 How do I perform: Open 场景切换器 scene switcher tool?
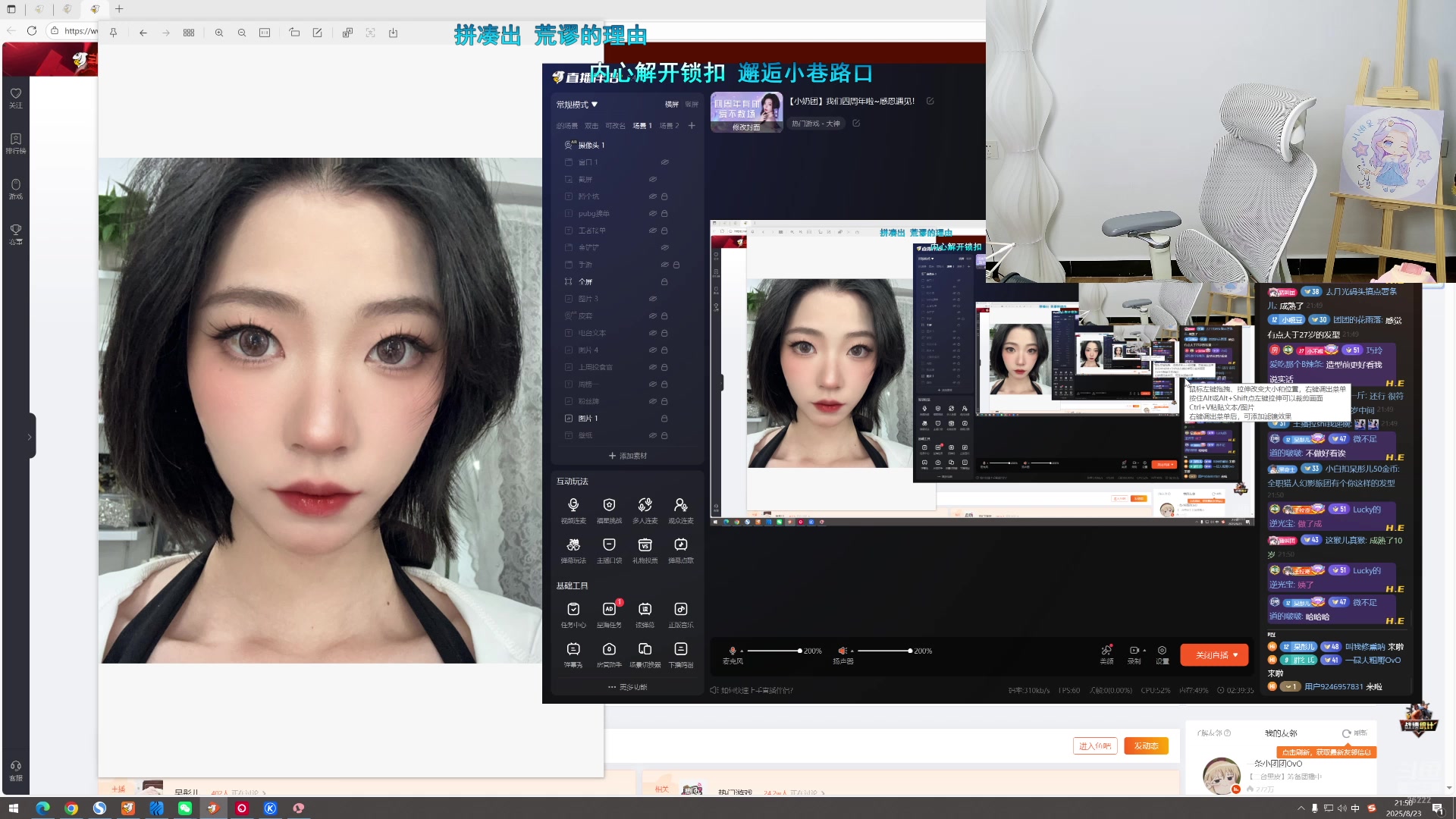coord(645,655)
